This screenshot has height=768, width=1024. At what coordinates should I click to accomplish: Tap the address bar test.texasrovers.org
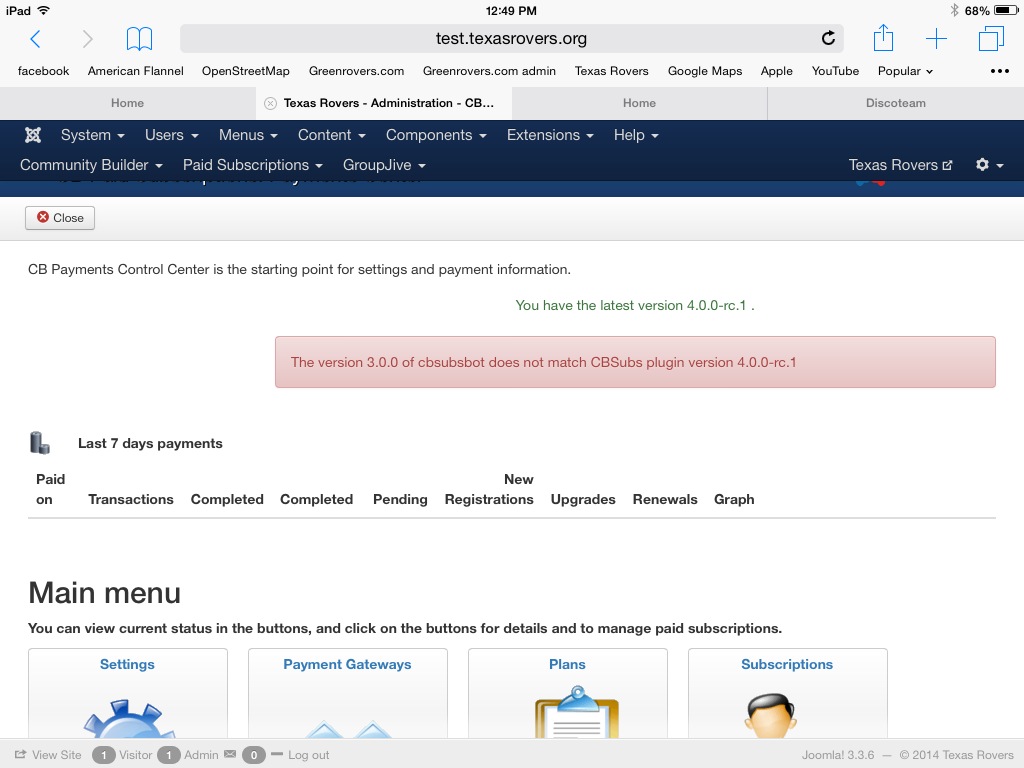[511, 39]
